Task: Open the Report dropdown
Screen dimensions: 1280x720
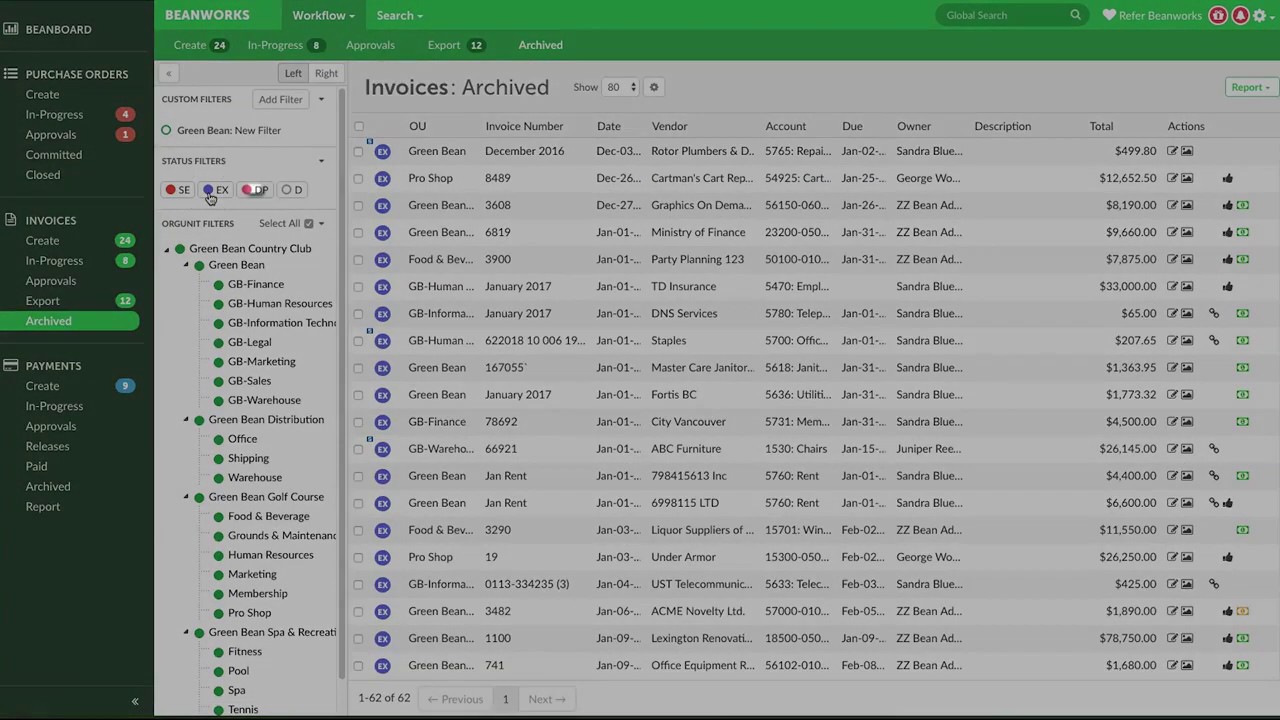Action: click(x=1250, y=87)
